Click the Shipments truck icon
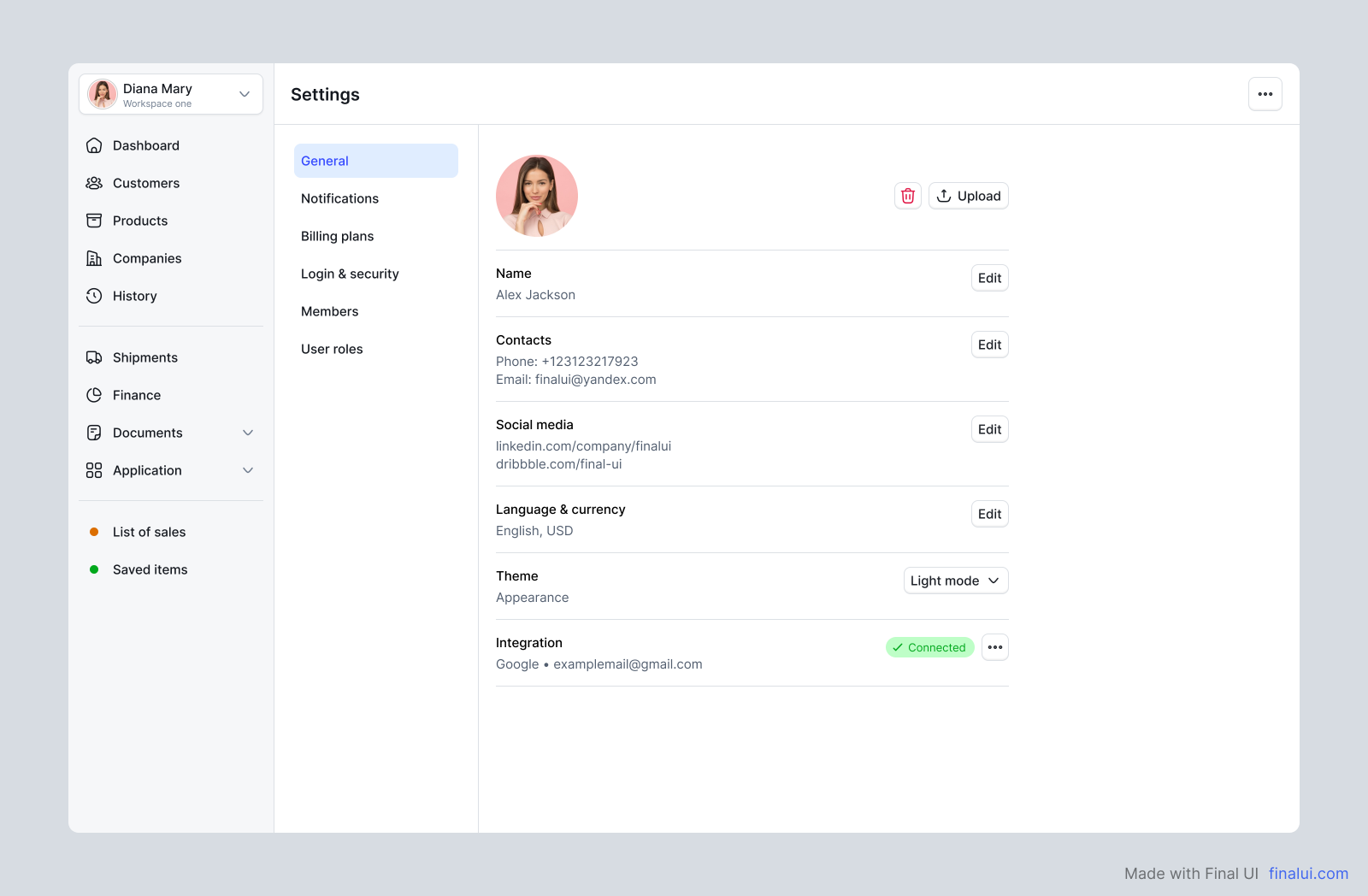The height and width of the screenshot is (896, 1368). tap(94, 357)
